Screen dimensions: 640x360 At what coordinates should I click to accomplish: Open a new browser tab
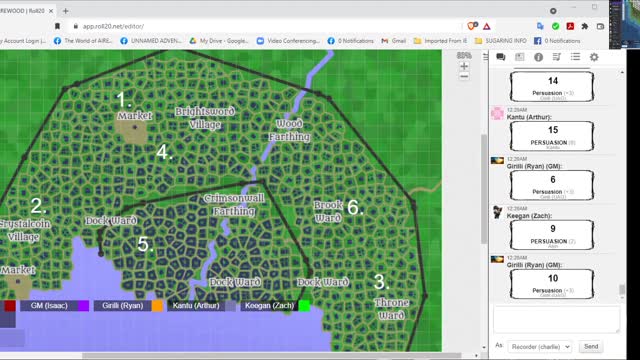(x=65, y=11)
